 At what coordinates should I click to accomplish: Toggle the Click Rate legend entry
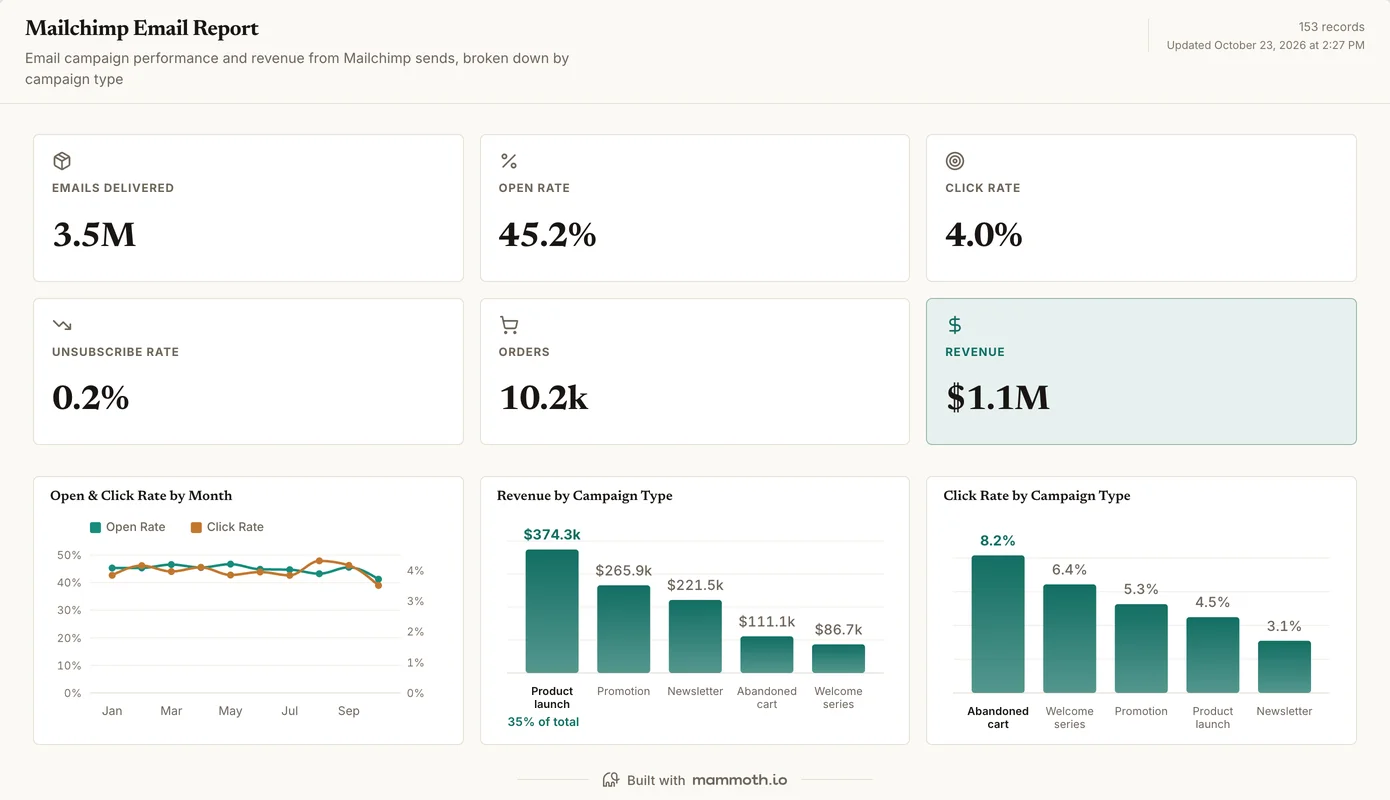[x=227, y=527]
